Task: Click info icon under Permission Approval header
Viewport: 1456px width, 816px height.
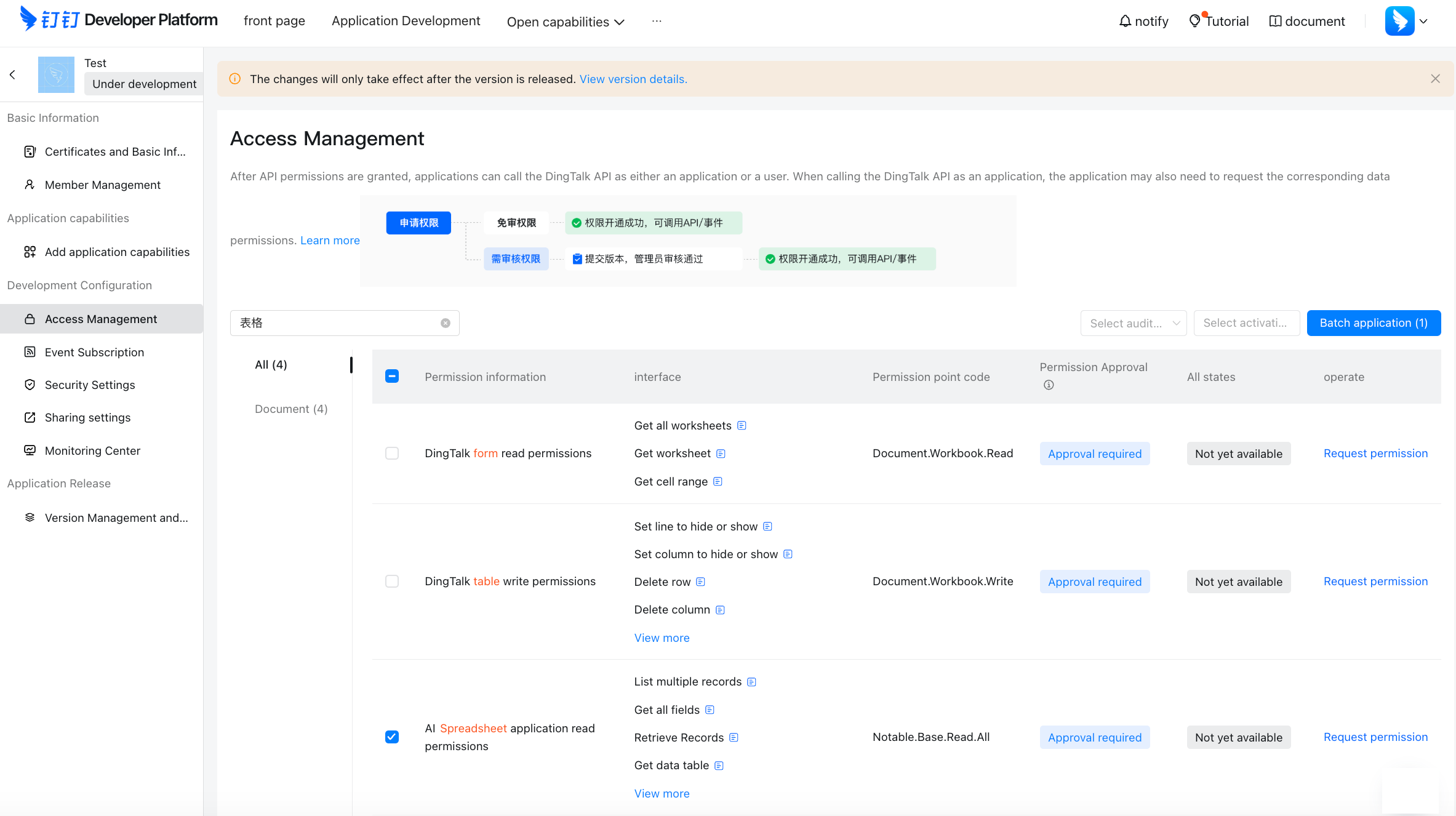Action: pyautogui.click(x=1049, y=385)
